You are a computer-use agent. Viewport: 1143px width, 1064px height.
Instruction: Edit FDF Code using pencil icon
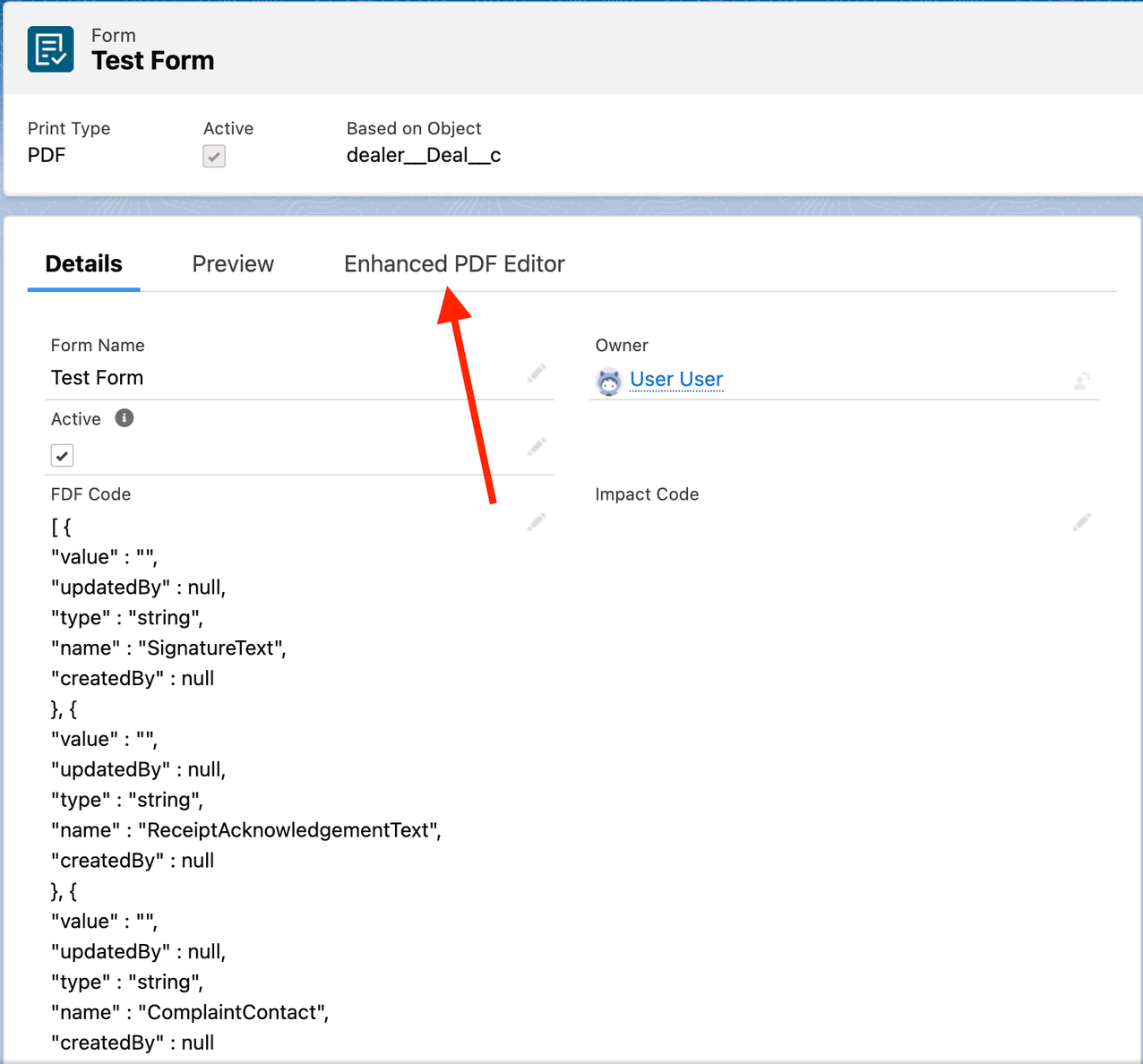pyautogui.click(x=537, y=522)
